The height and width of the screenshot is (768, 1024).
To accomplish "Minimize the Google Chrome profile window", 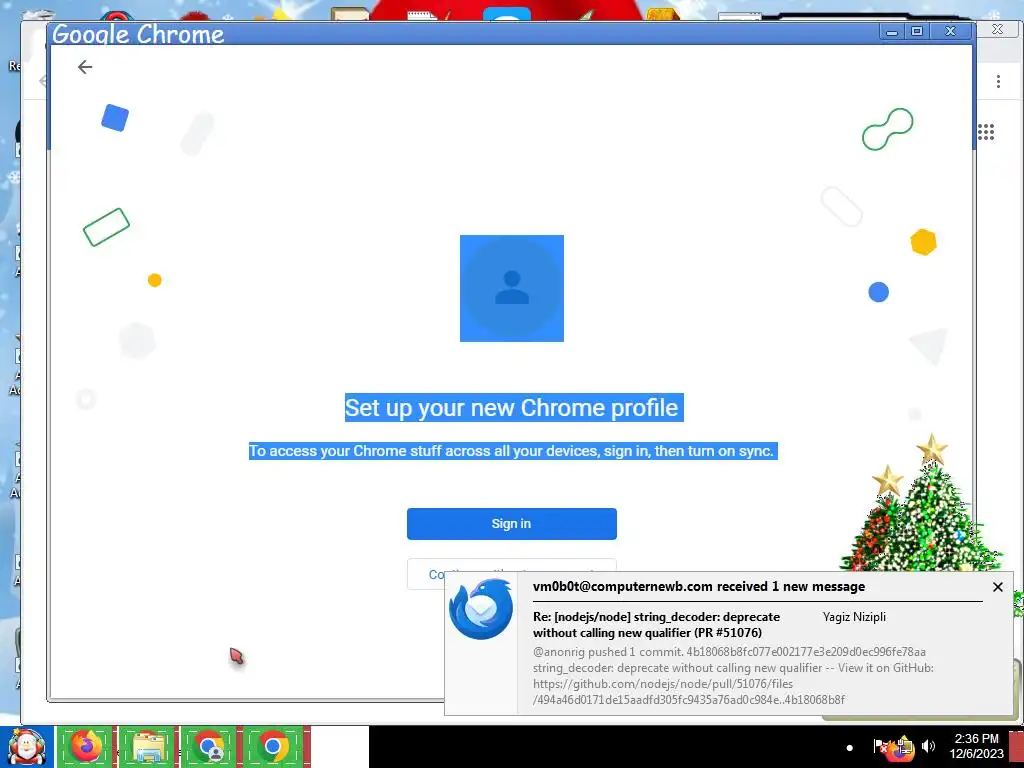I will pyautogui.click(x=891, y=31).
